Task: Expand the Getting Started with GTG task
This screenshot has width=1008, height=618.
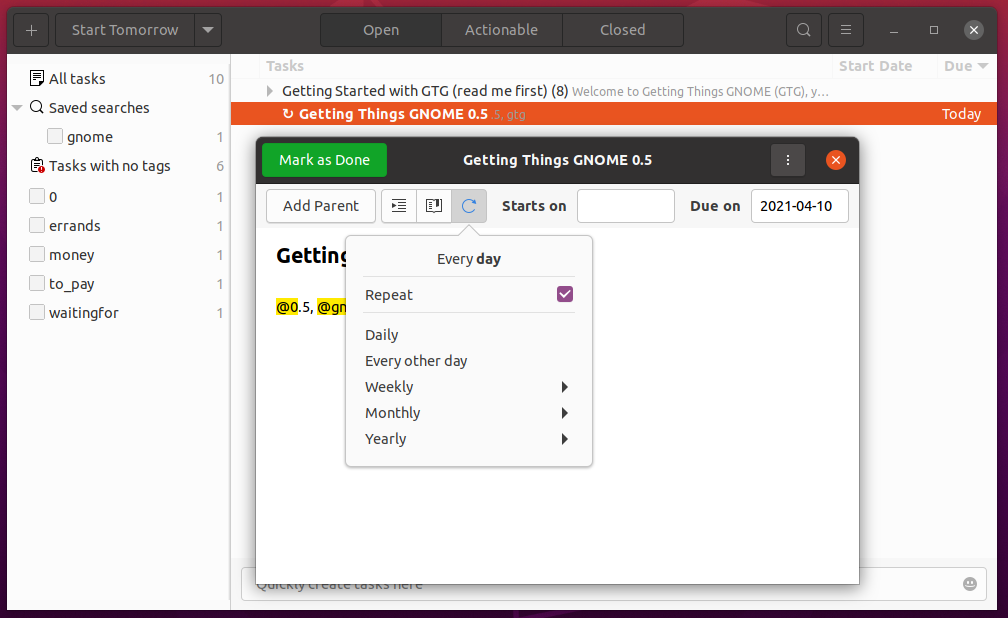Action: pos(269,91)
